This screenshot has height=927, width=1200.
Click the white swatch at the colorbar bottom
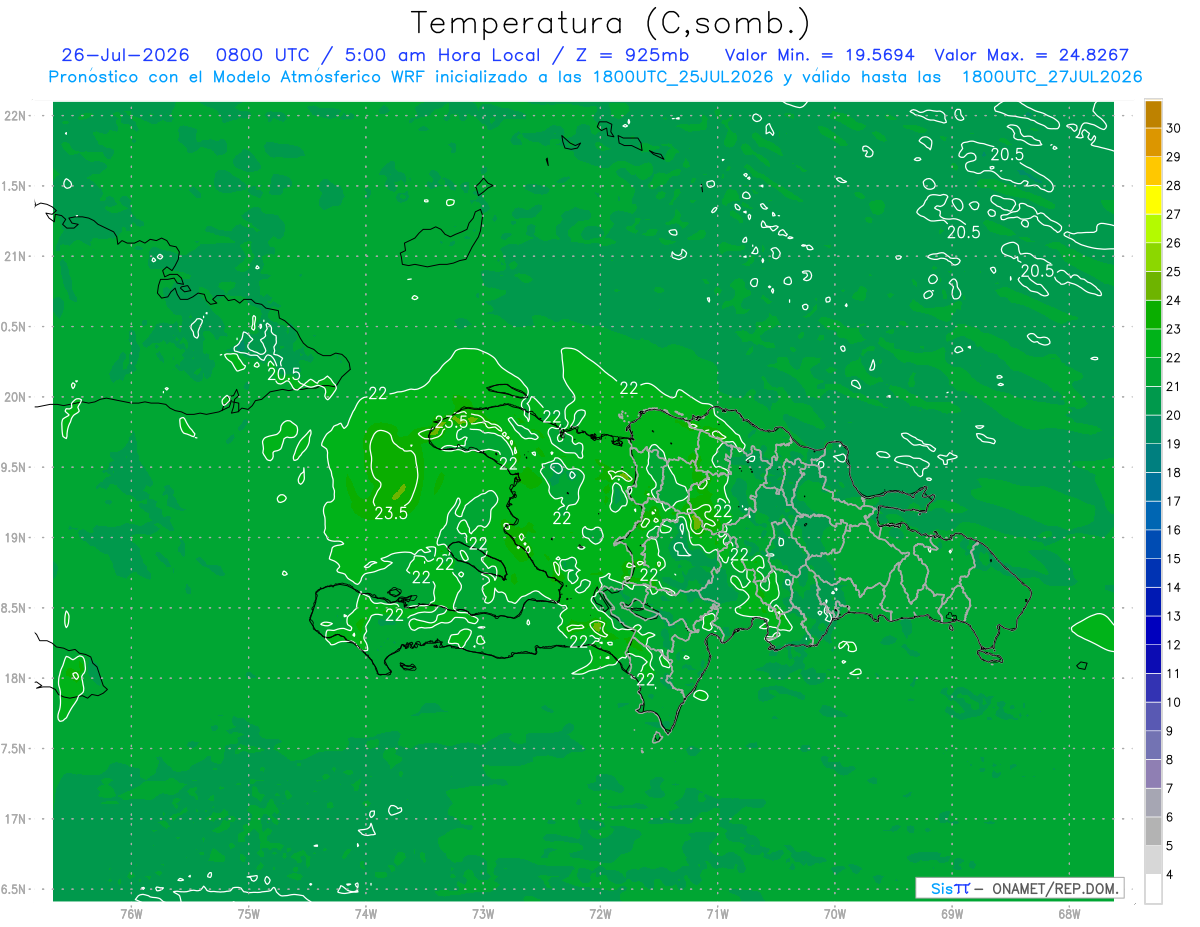[1153, 888]
